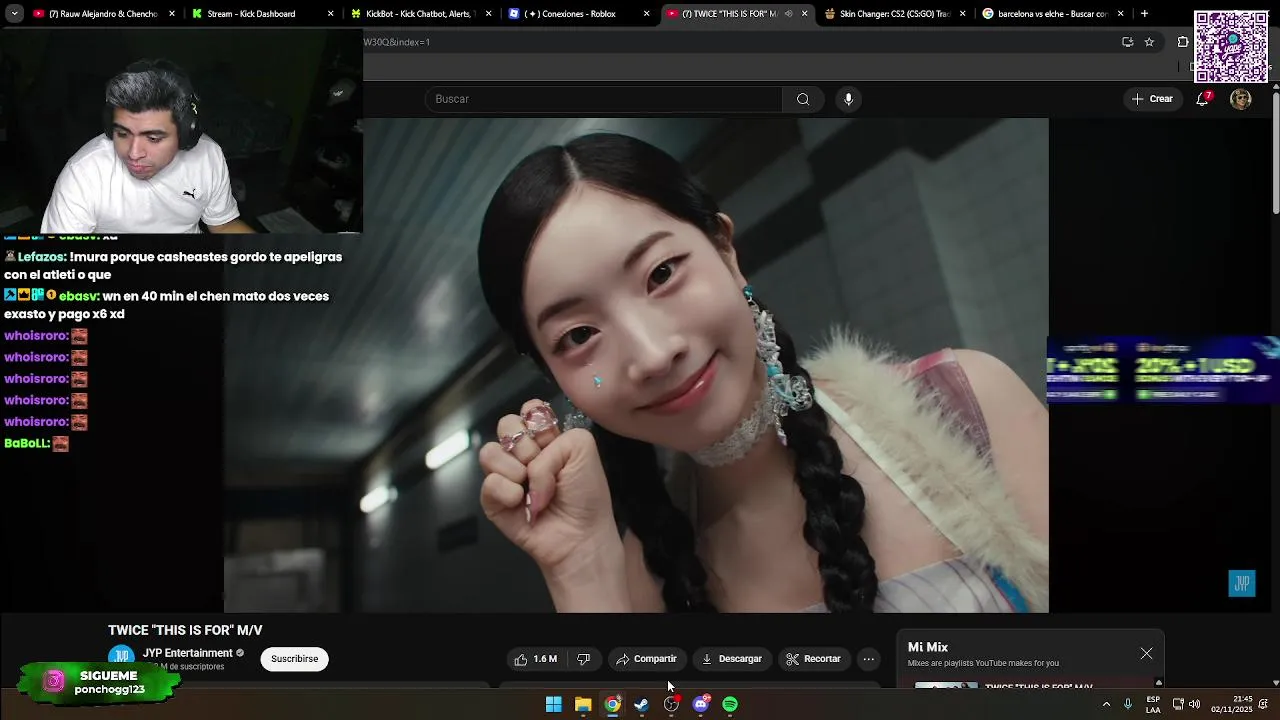Click the Recortar clip button
1280x720 pixels.
coord(813,659)
